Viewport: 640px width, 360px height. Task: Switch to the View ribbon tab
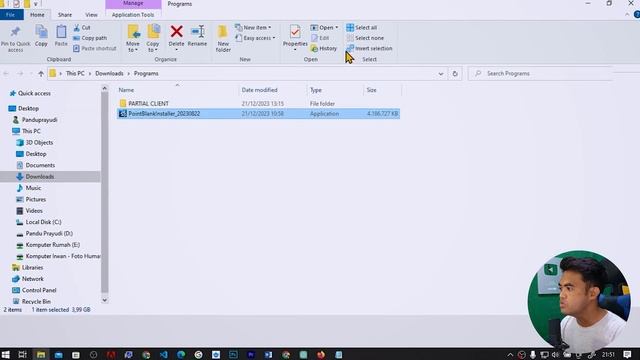pos(91,15)
